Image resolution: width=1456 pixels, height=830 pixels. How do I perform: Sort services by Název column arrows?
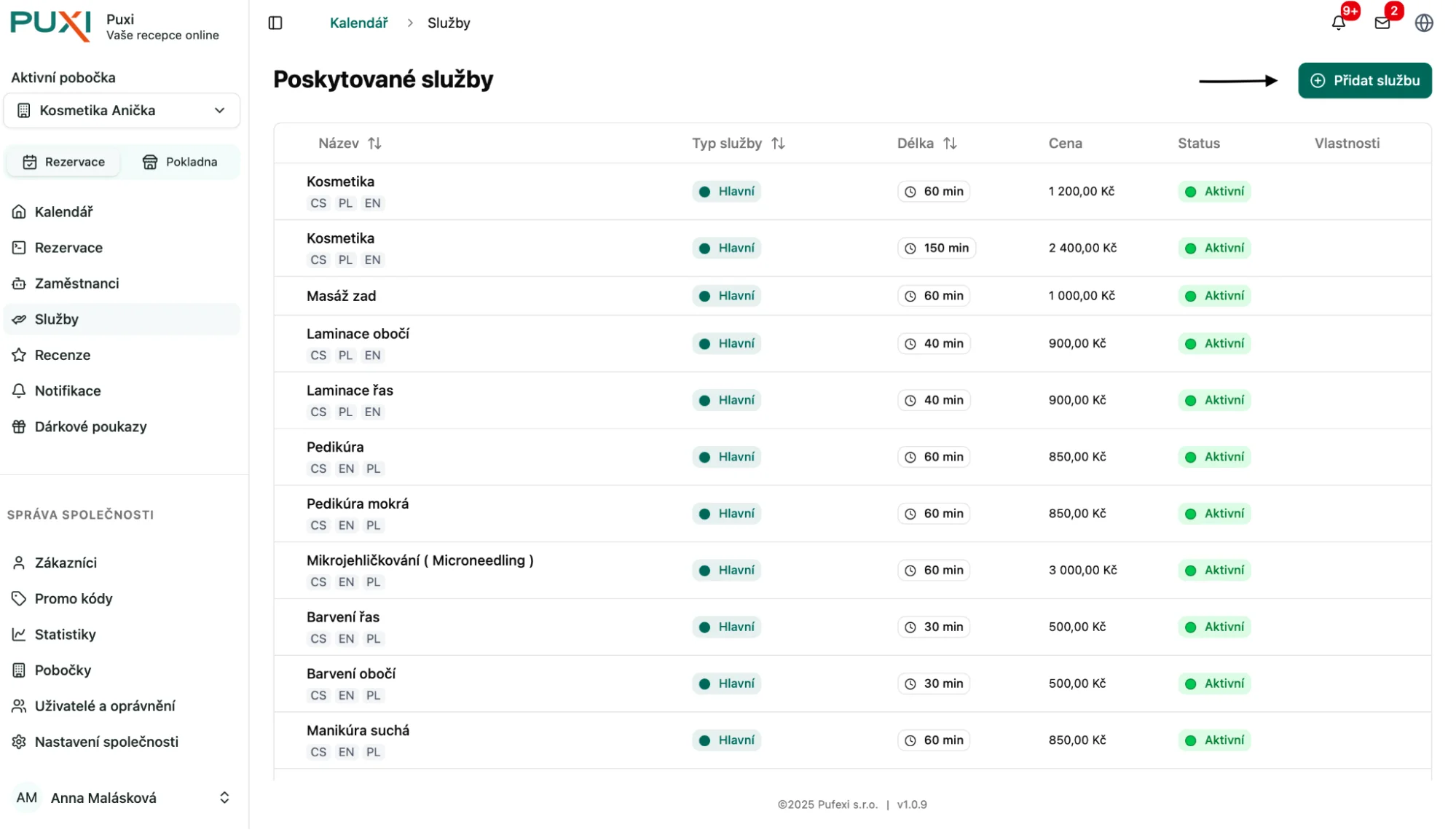tap(374, 144)
